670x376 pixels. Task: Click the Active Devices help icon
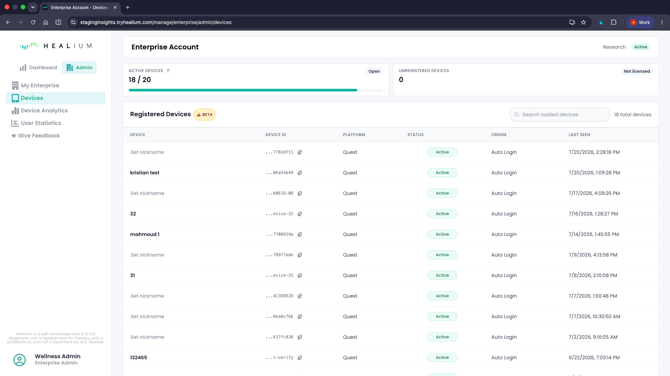pos(168,70)
